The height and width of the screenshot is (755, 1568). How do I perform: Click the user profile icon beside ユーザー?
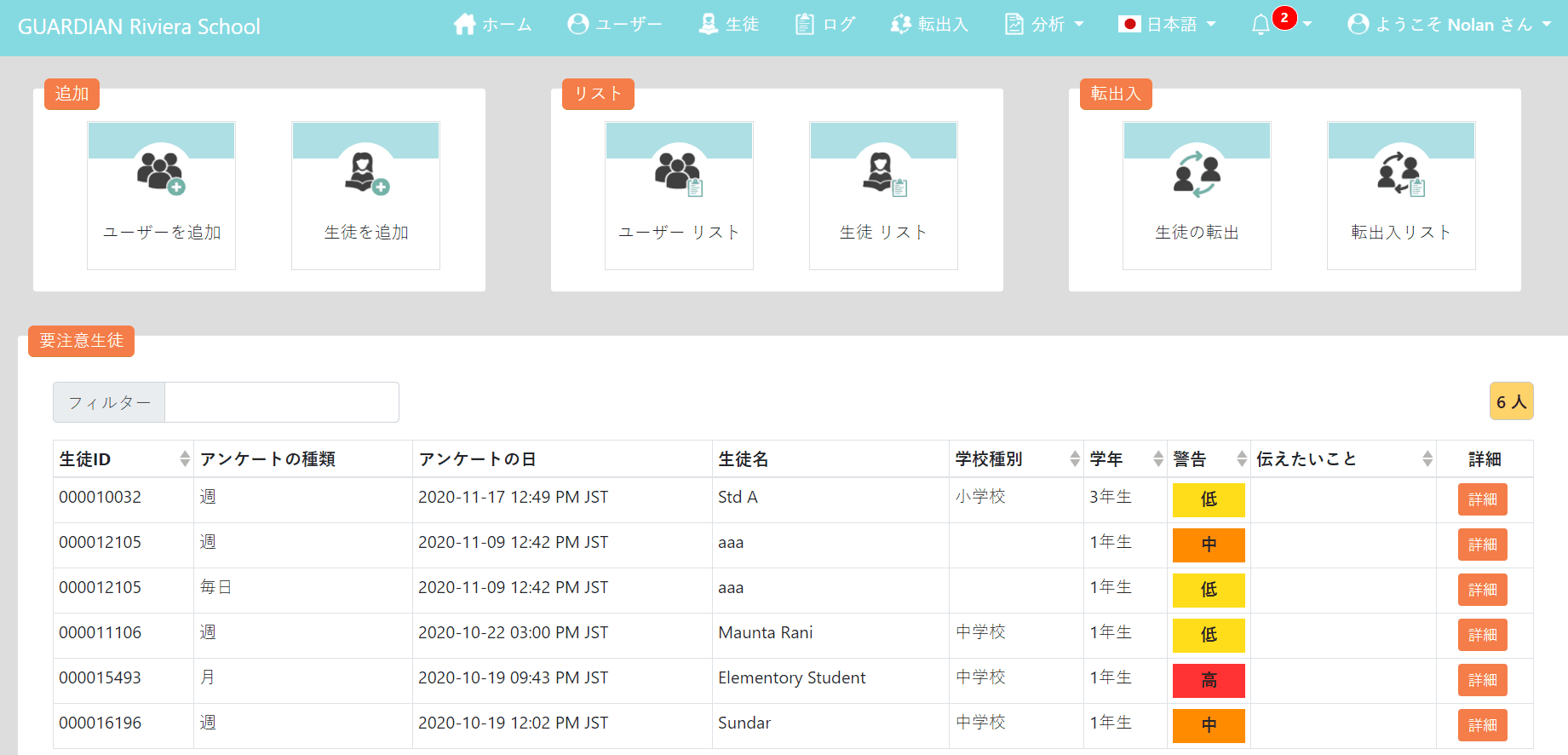578,24
